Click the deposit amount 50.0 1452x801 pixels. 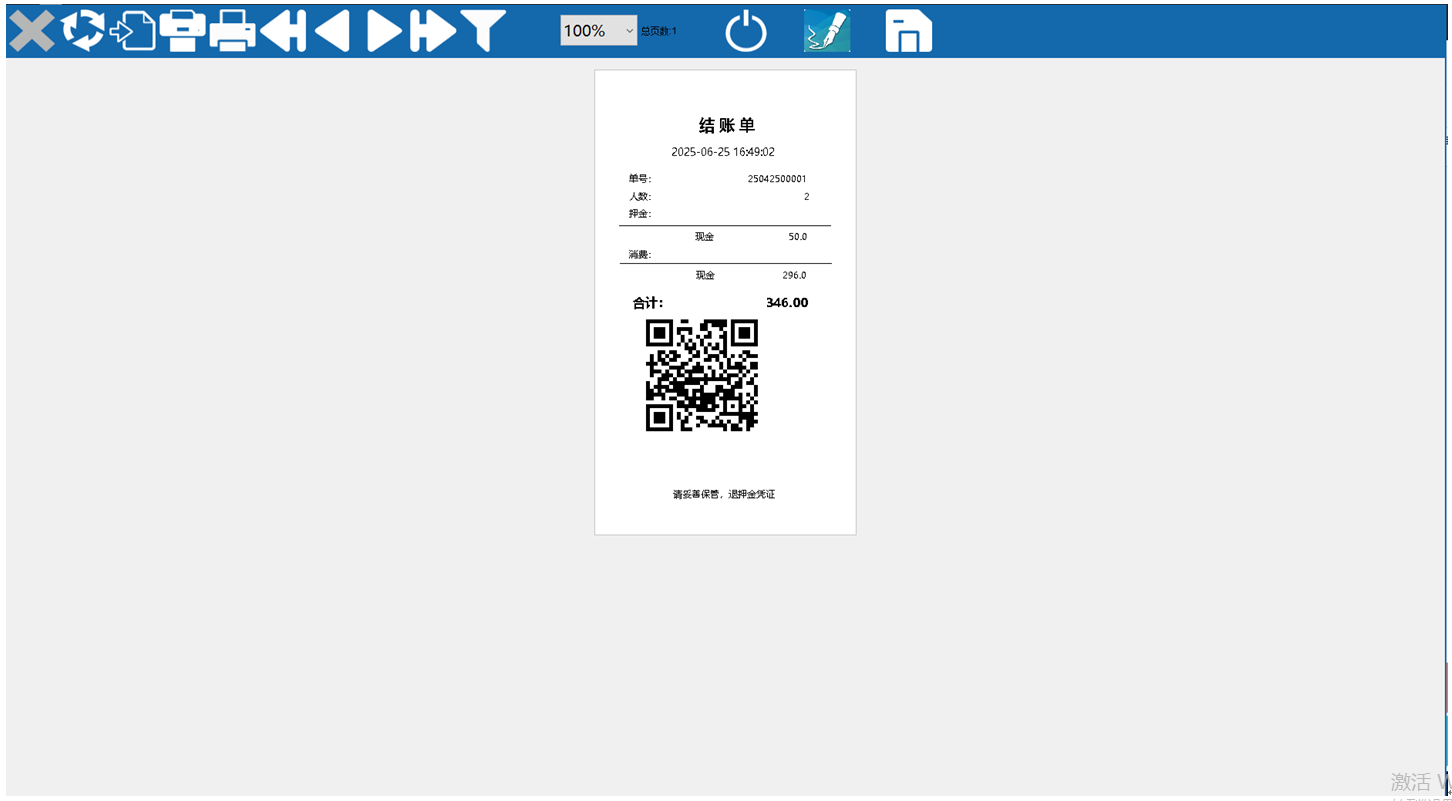pos(797,237)
